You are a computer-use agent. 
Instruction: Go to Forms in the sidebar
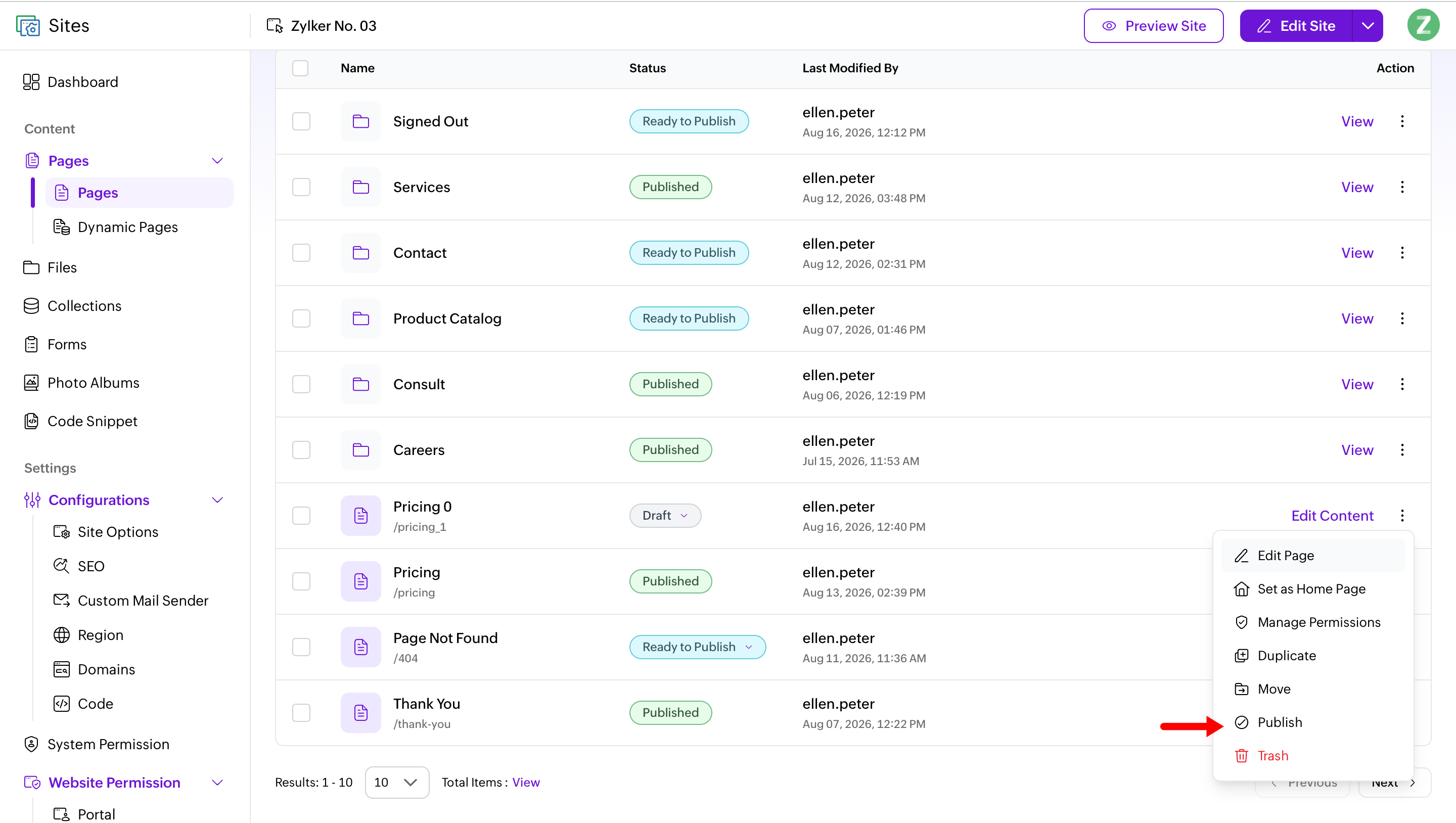click(55, 344)
